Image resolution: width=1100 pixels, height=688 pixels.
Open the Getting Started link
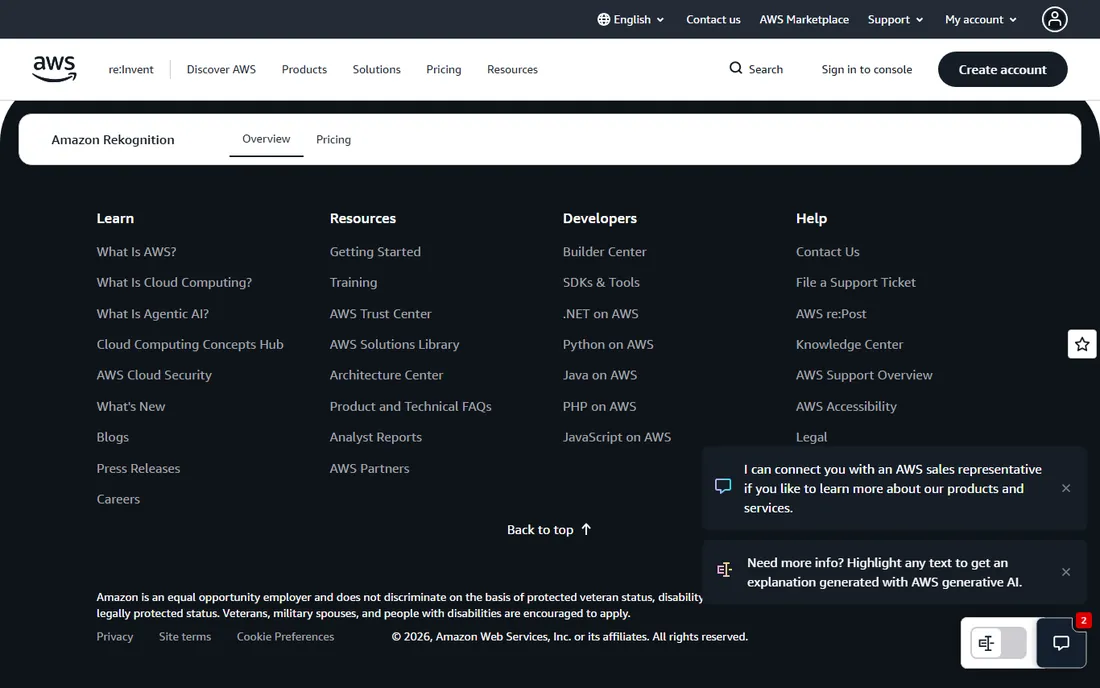pyautogui.click(x=375, y=251)
